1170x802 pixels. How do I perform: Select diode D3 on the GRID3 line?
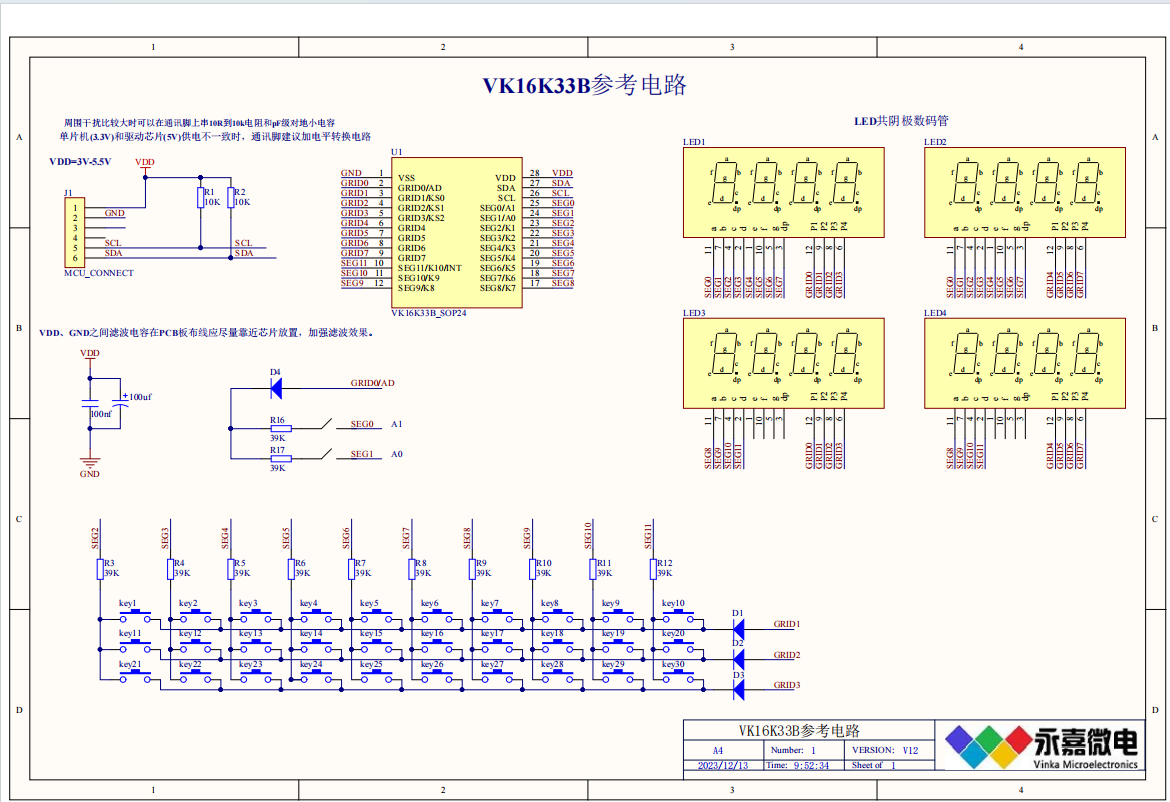tap(738, 690)
